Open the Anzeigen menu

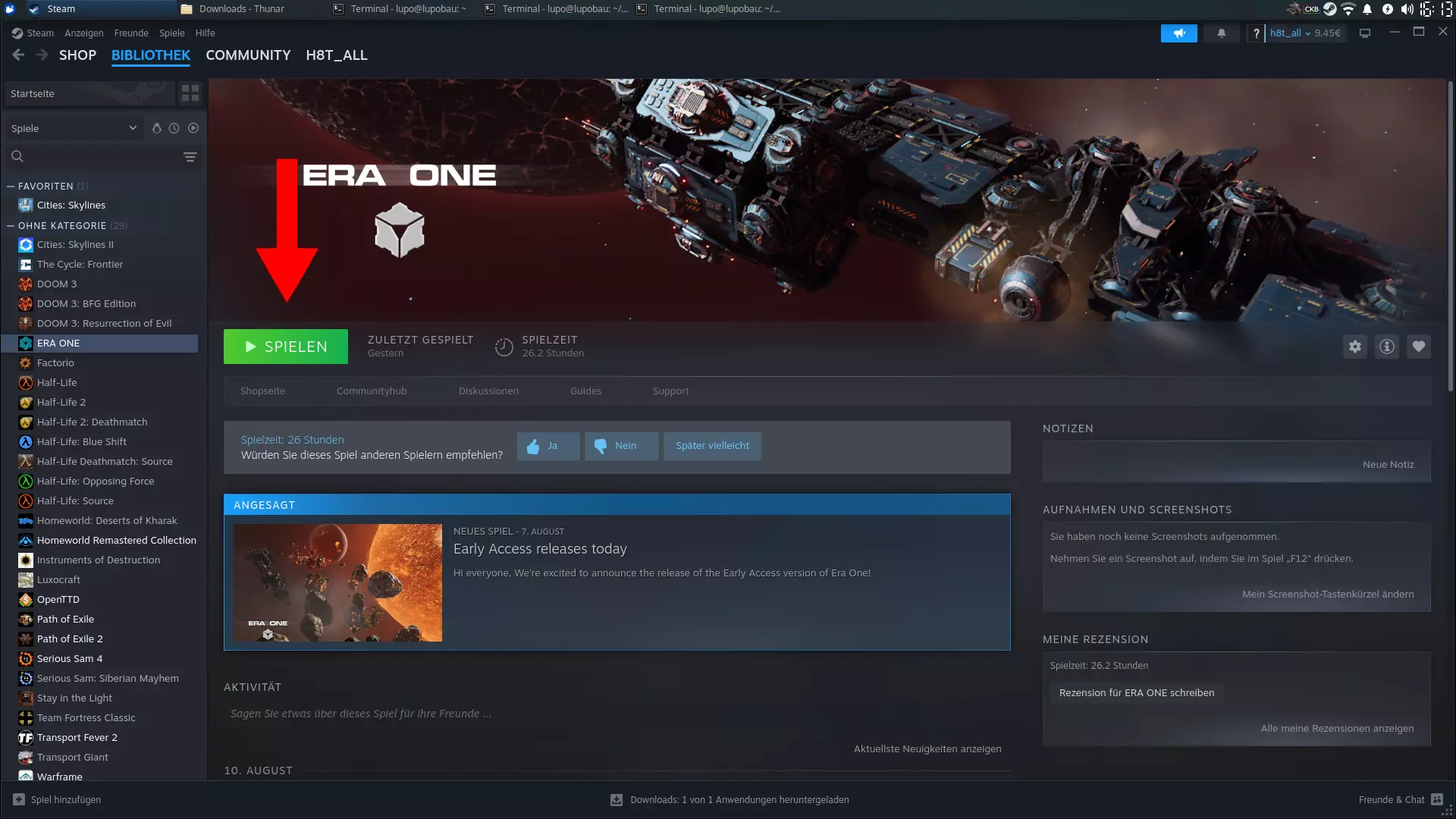coord(83,33)
